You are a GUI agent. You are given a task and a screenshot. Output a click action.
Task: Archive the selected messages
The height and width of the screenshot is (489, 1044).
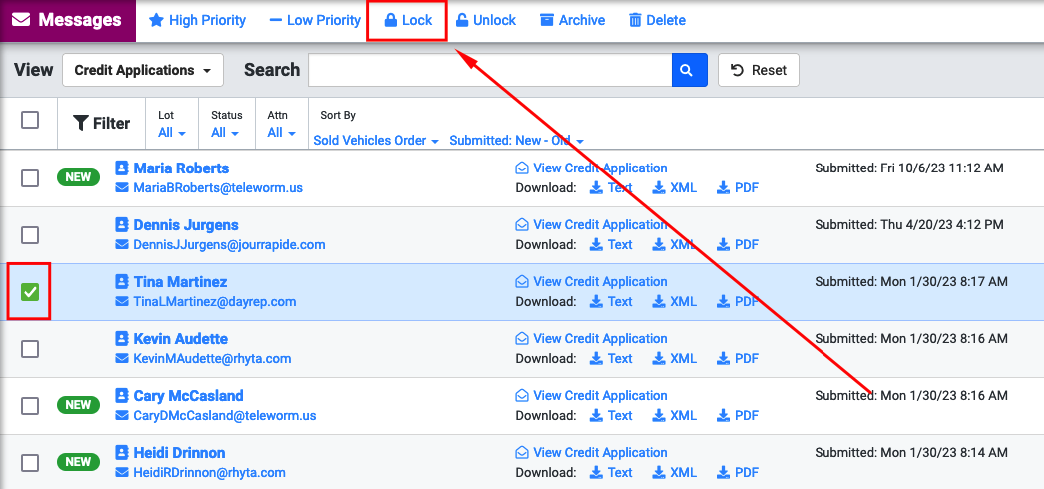coord(572,21)
